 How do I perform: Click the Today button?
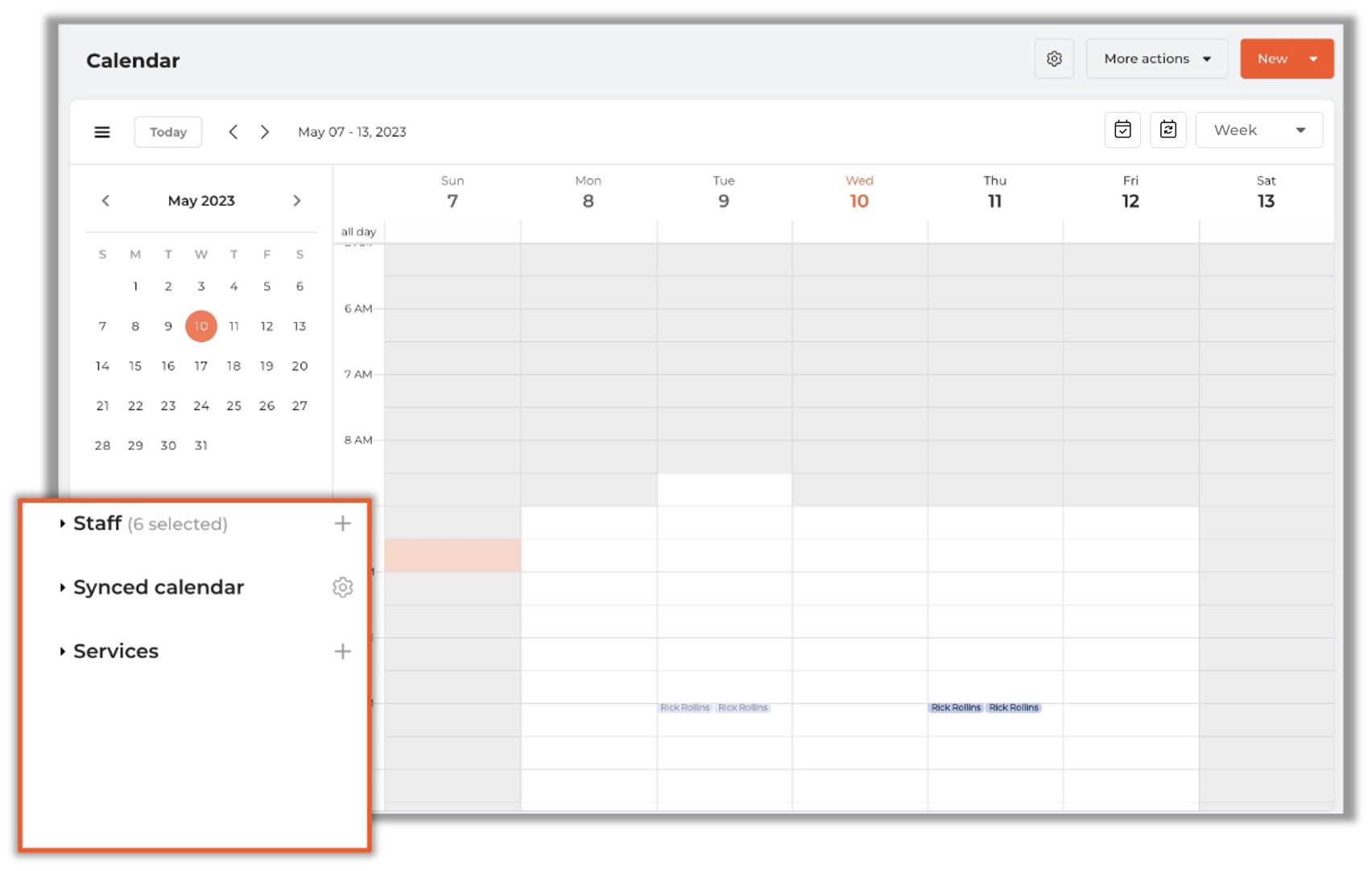[x=167, y=132]
